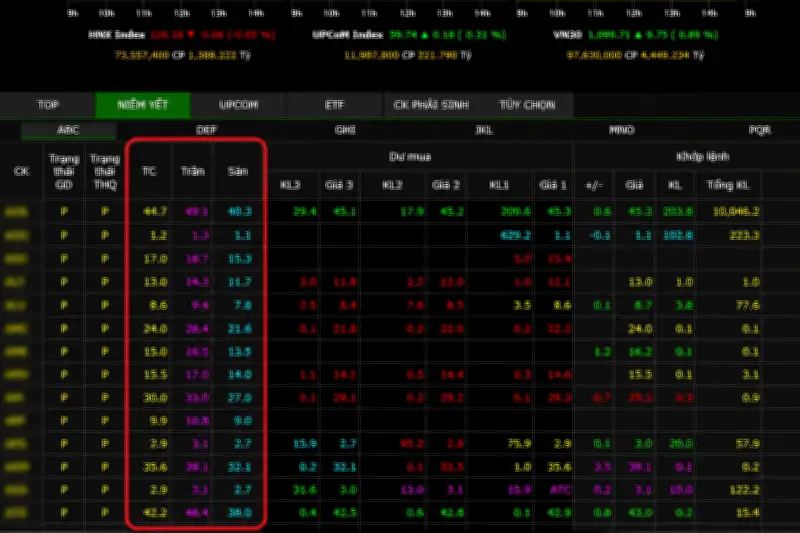Click the Tổng KL column header

[x=728, y=185]
